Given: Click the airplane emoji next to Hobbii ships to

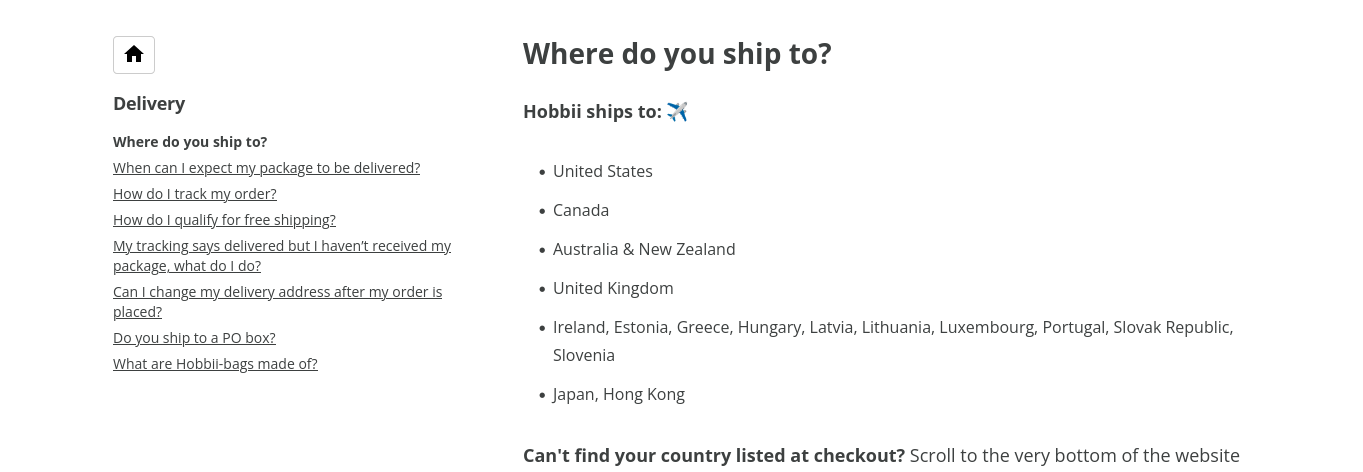Looking at the screenshot, I should click(x=677, y=112).
